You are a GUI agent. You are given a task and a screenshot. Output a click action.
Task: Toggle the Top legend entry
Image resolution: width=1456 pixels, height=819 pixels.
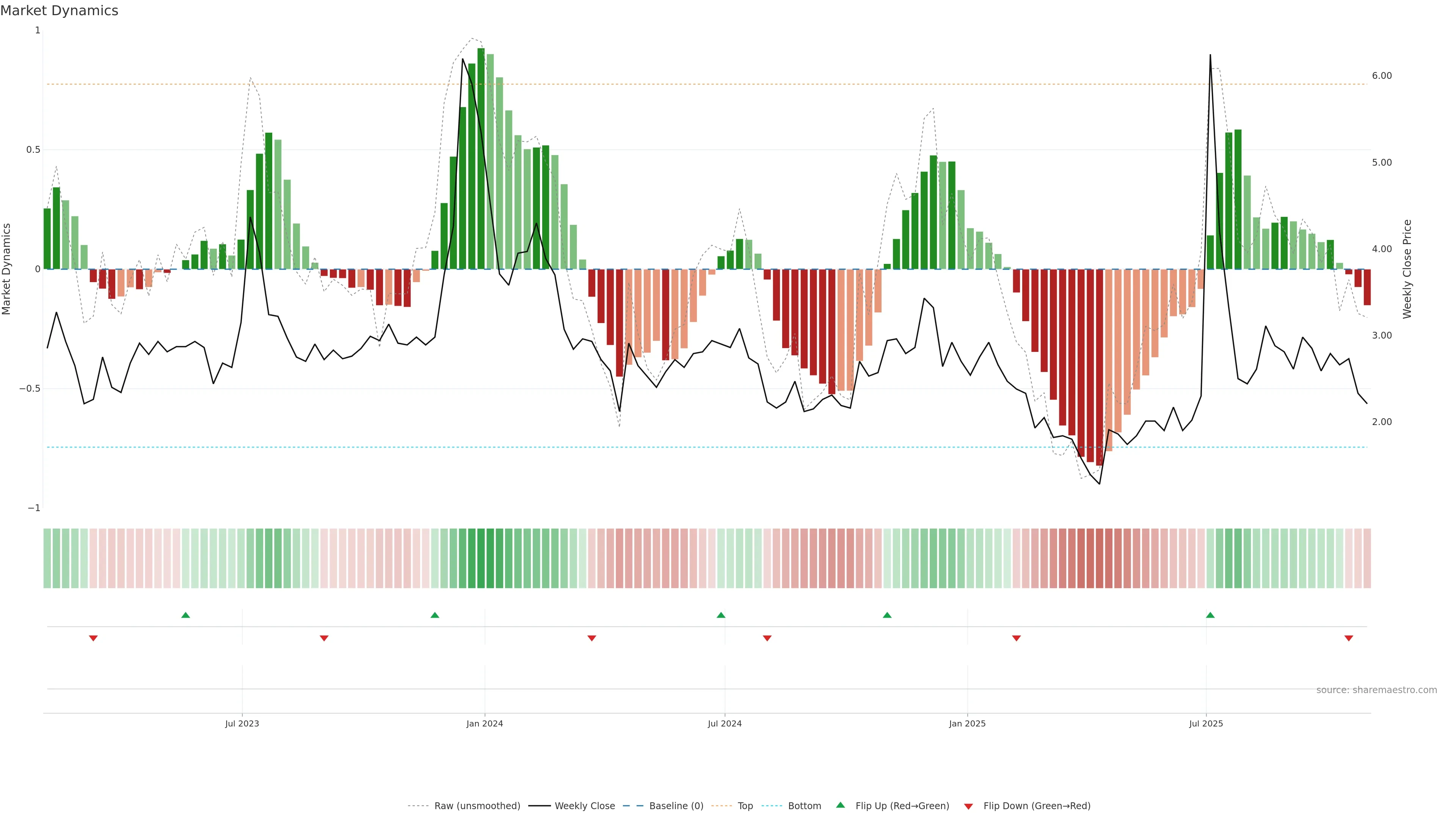pos(745,806)
